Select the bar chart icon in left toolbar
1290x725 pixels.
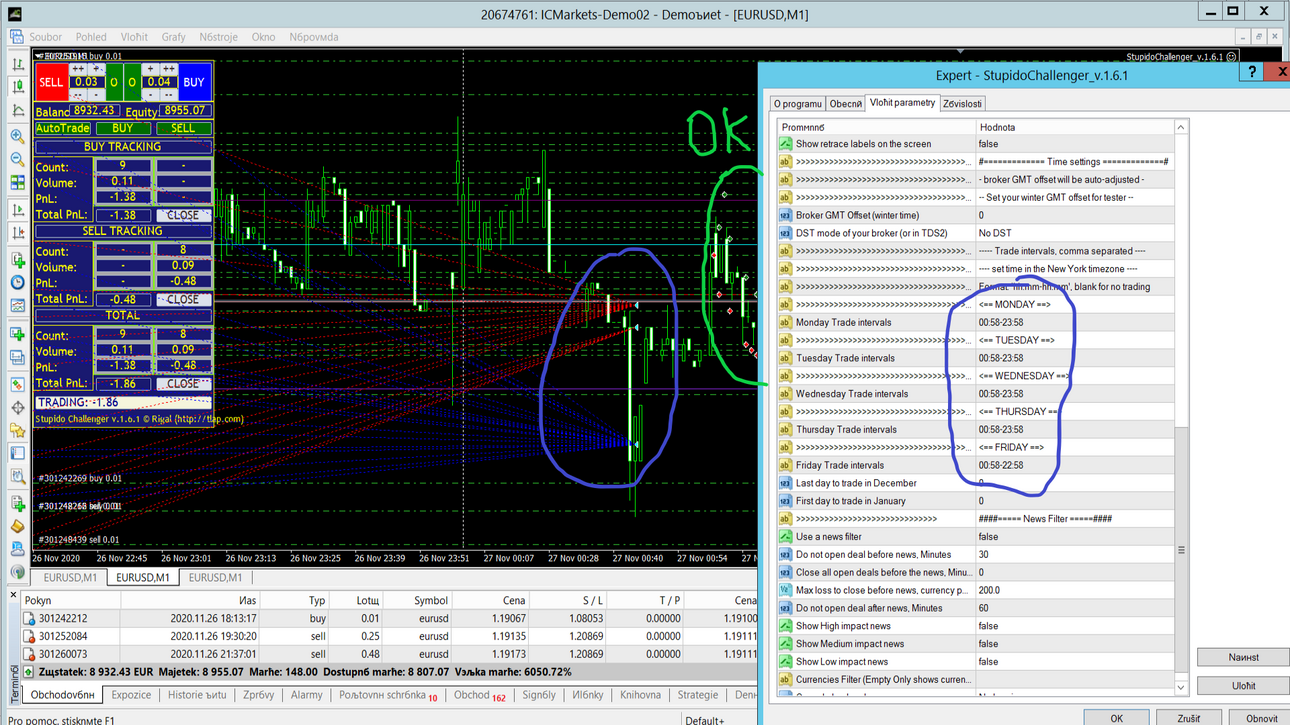[17, 63]
